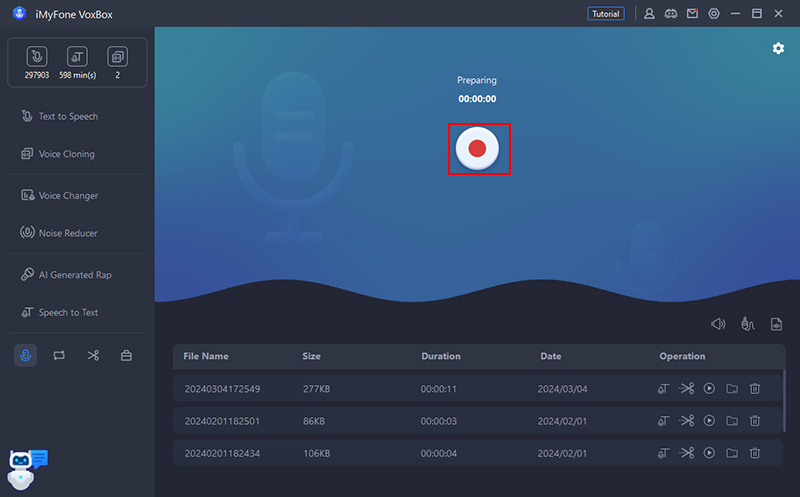Click the 2024/03/04 date cell

coord(562,389)
